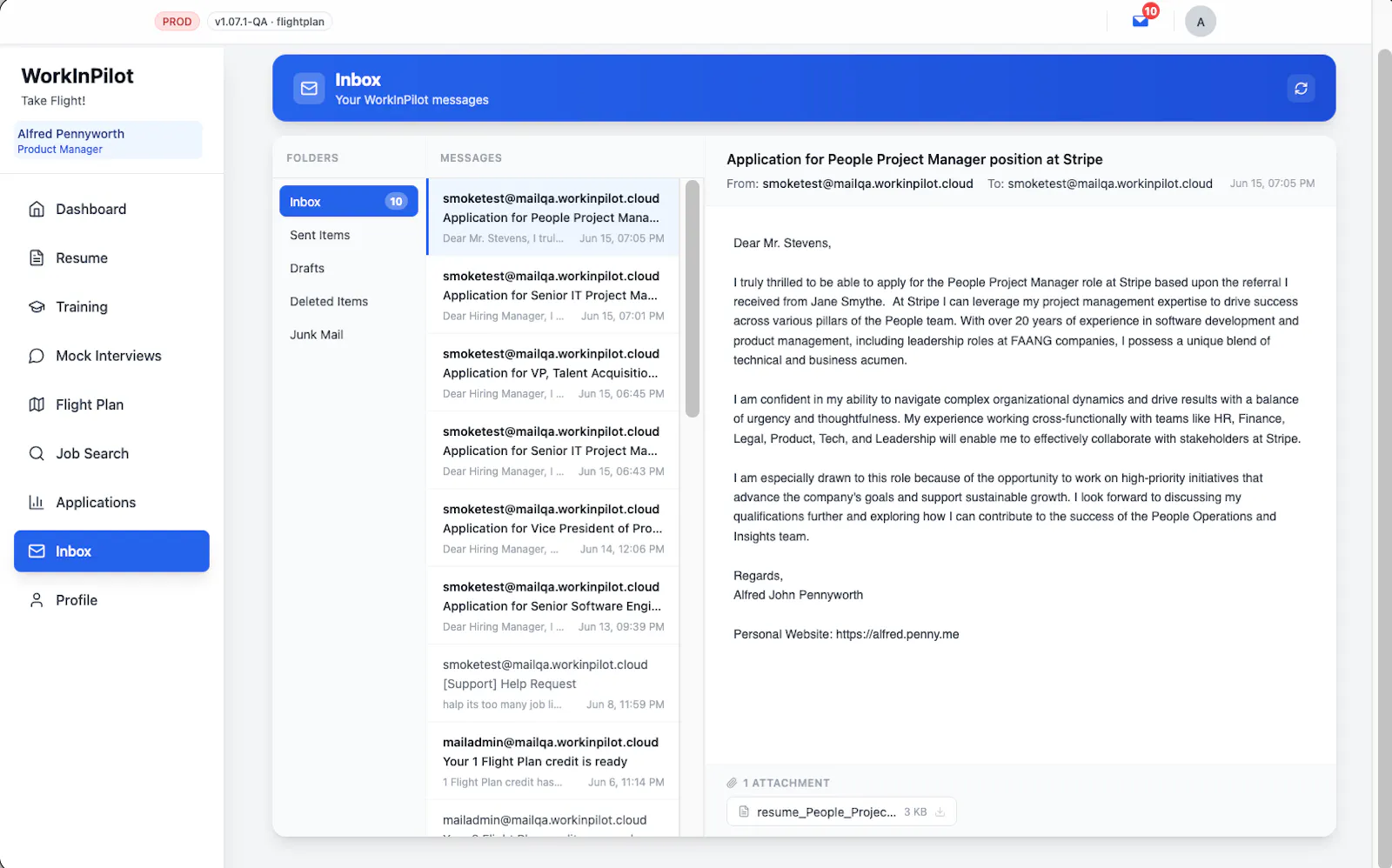Image resolution: width=1392 pixels, height=868 pixels.
Task: Open Applications page
Action: [111, 502]
